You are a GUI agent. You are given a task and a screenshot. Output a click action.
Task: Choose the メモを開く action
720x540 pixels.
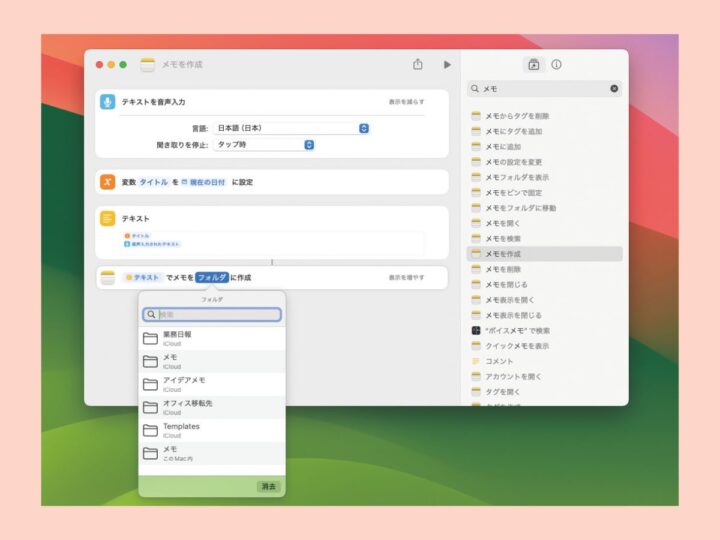point(545,223)
